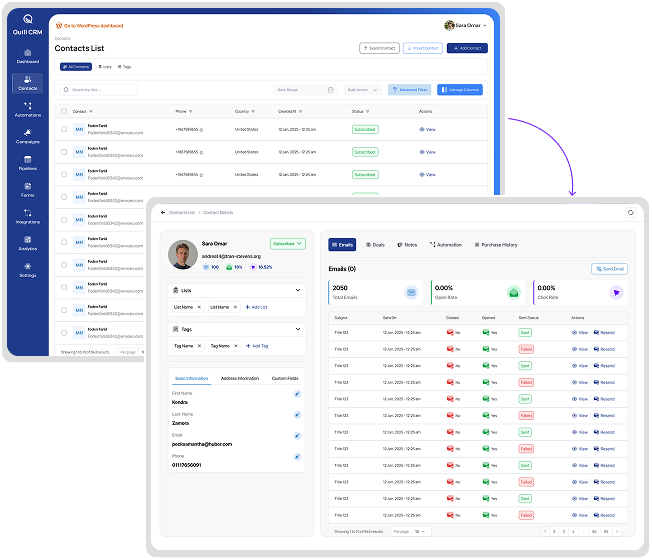
Task: Open Settings in the sidebar
Action: click(x=27, y=268)
